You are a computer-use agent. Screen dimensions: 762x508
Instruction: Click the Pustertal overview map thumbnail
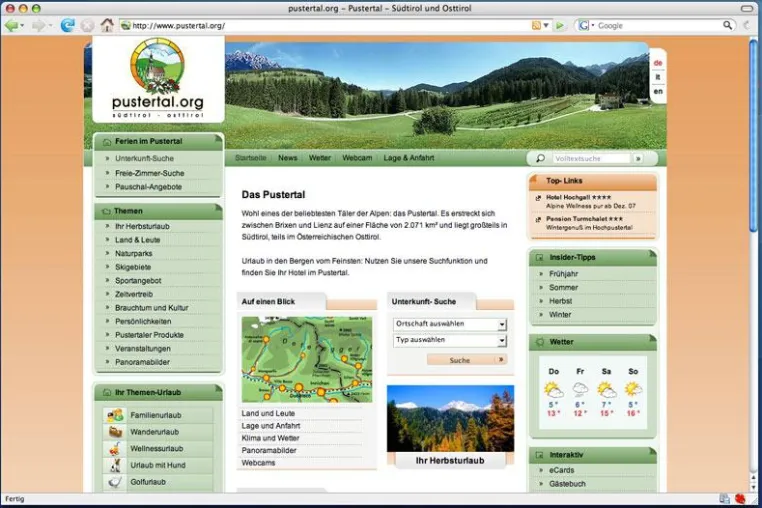tap(307, 359)
